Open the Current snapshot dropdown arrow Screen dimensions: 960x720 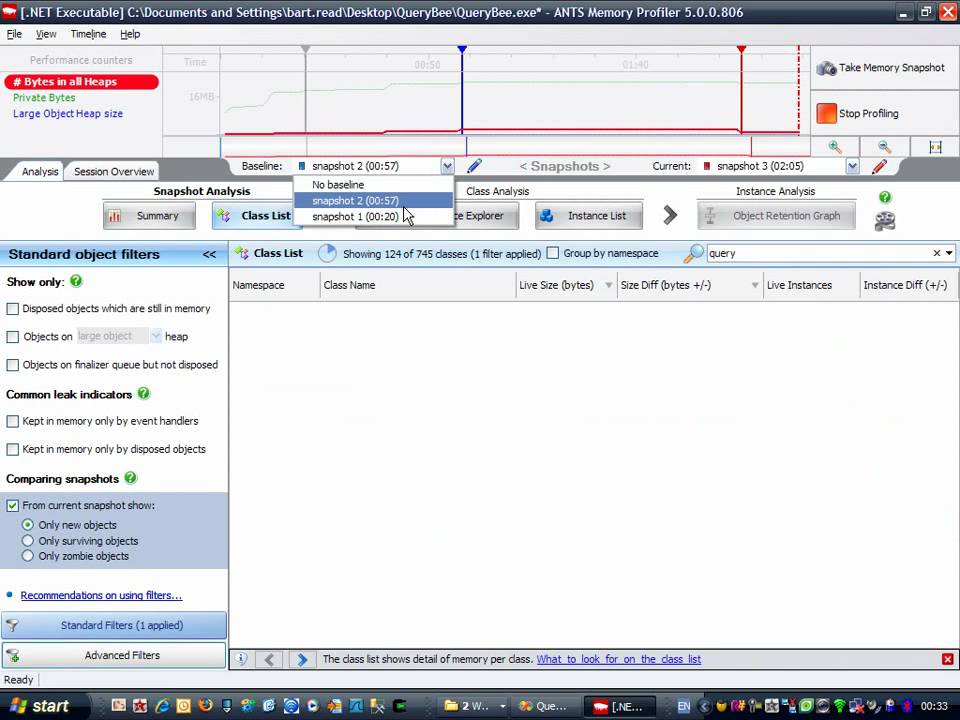coord(852,166)
